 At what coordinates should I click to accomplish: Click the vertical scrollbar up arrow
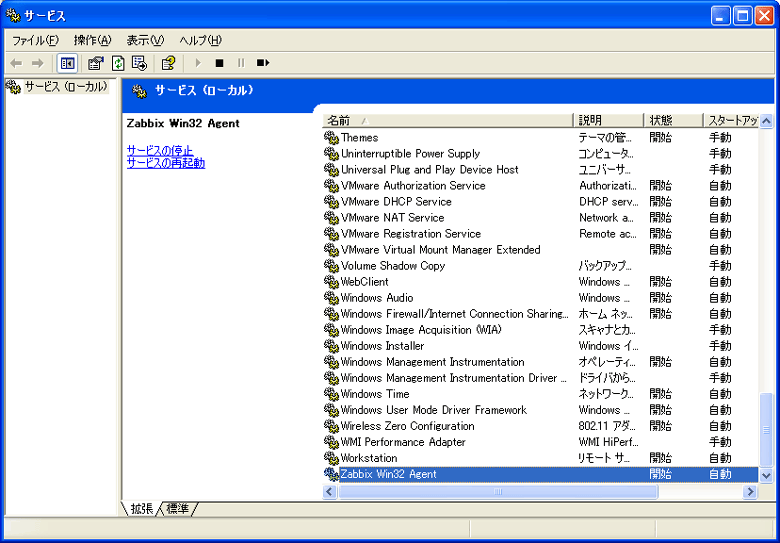click(x=767, y=121)
